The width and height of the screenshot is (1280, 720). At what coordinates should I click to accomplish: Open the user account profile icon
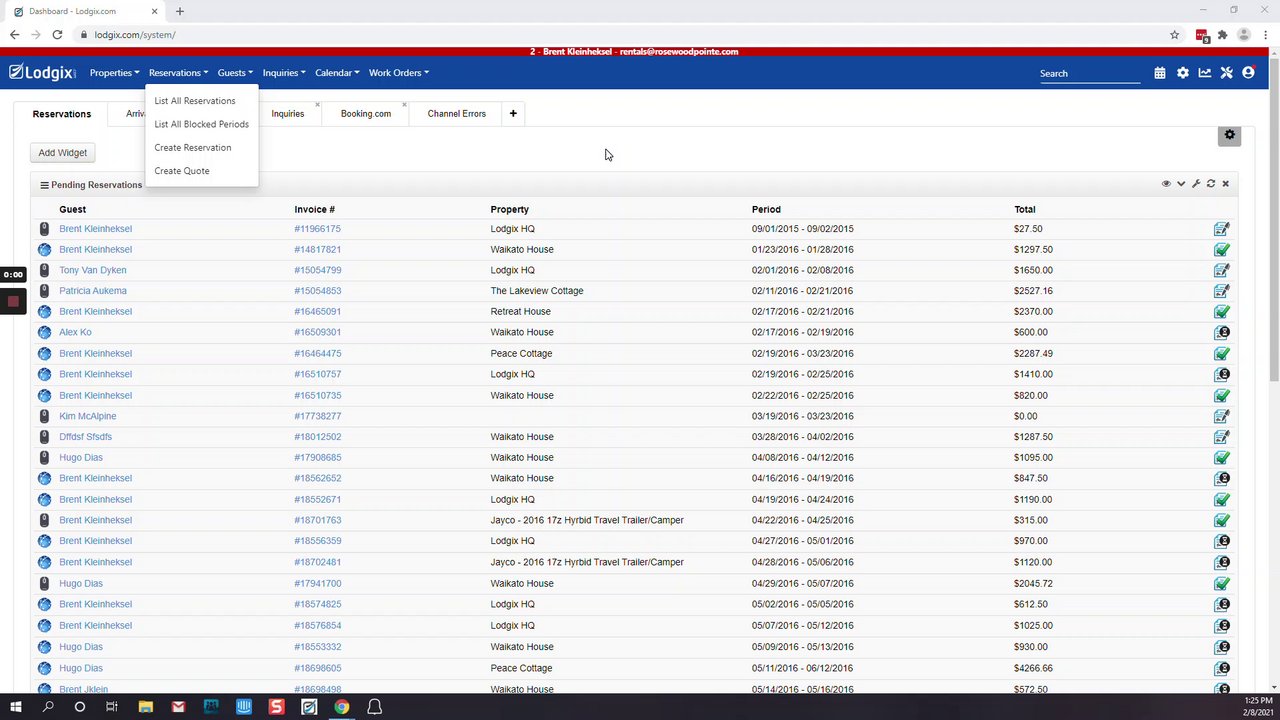[1248, 73]
